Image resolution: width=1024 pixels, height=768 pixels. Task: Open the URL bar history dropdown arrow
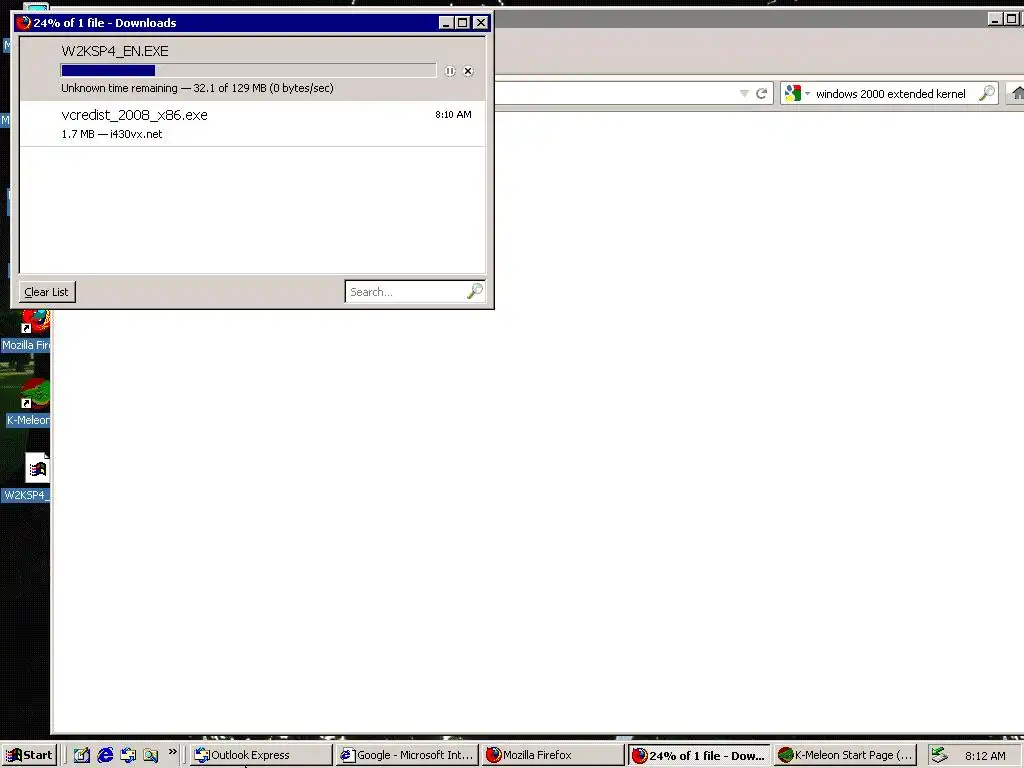click(x=744, y=93)
